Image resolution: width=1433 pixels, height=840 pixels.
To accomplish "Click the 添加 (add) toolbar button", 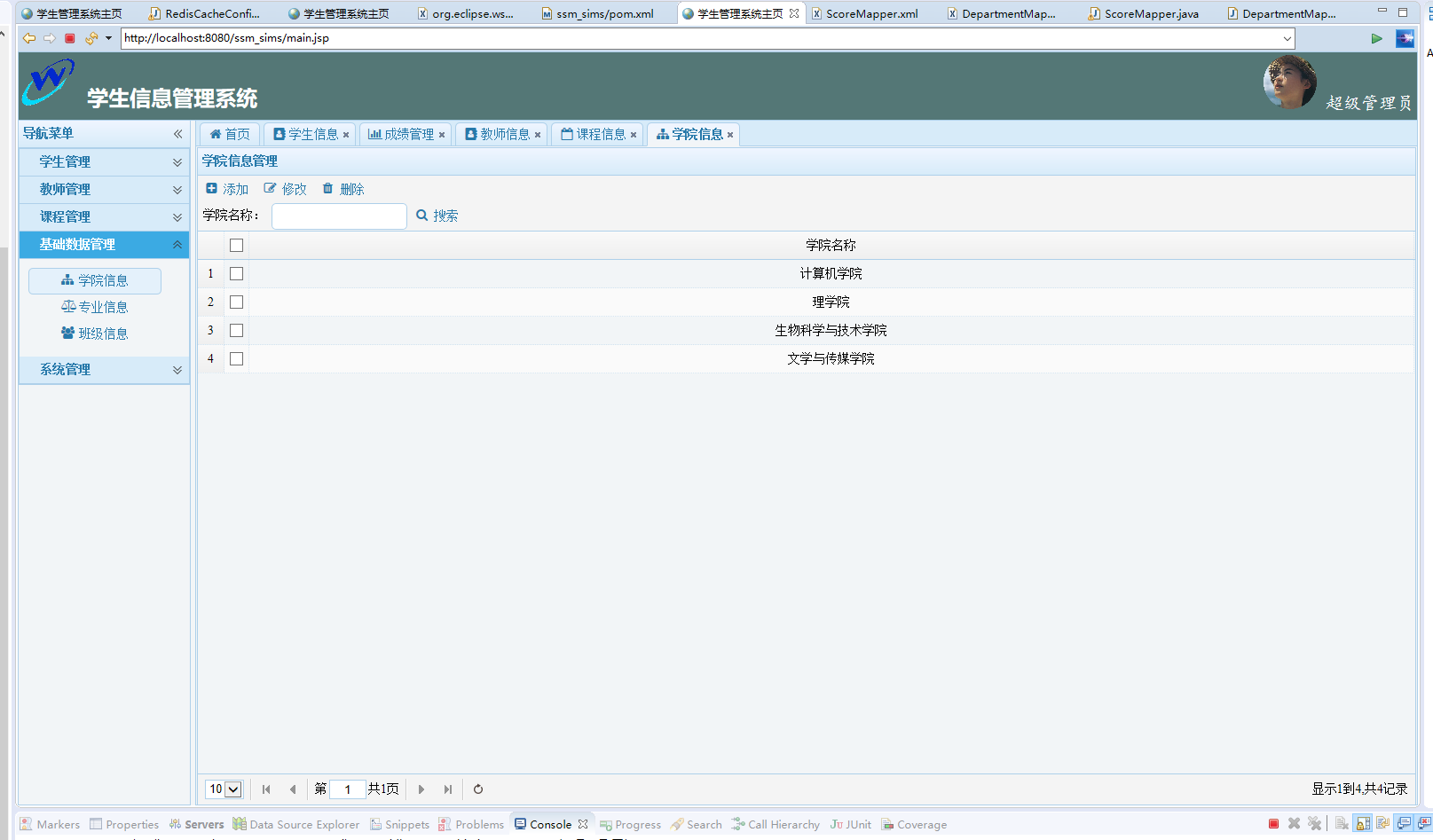I will pos(227,189).
